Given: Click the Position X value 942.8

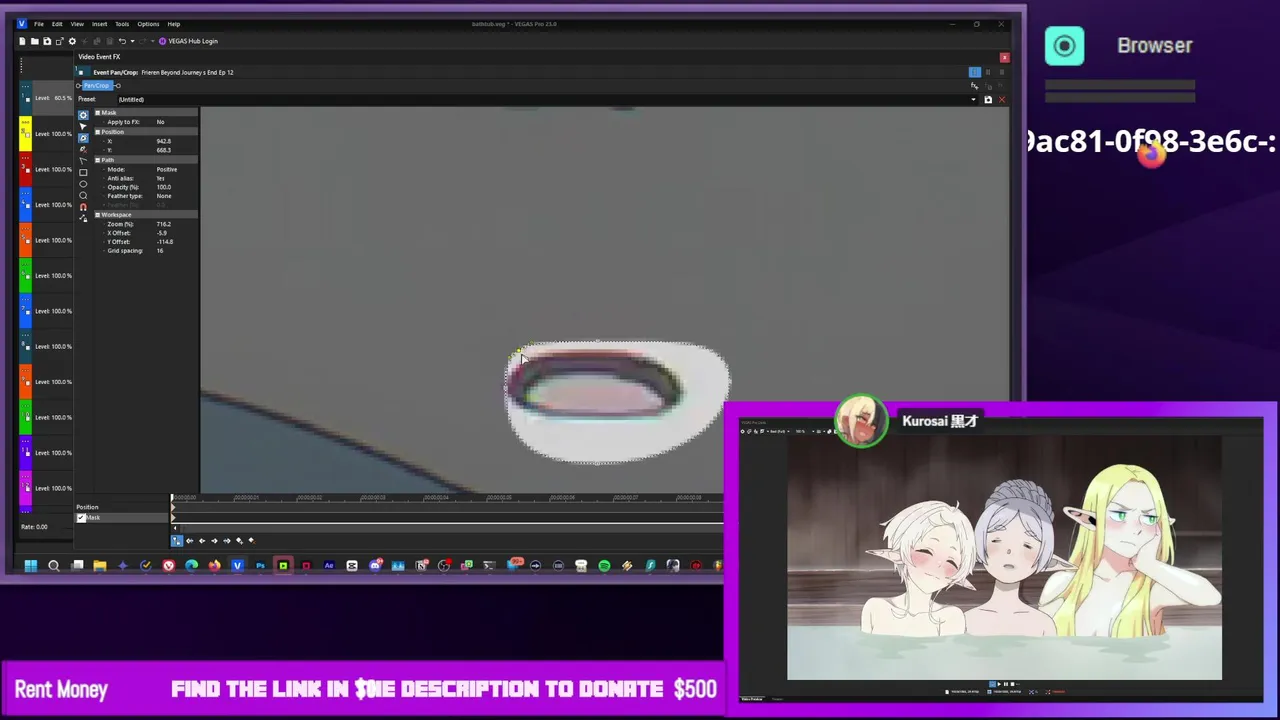Looking at the screenshot, I should click(x=164, y=141).
